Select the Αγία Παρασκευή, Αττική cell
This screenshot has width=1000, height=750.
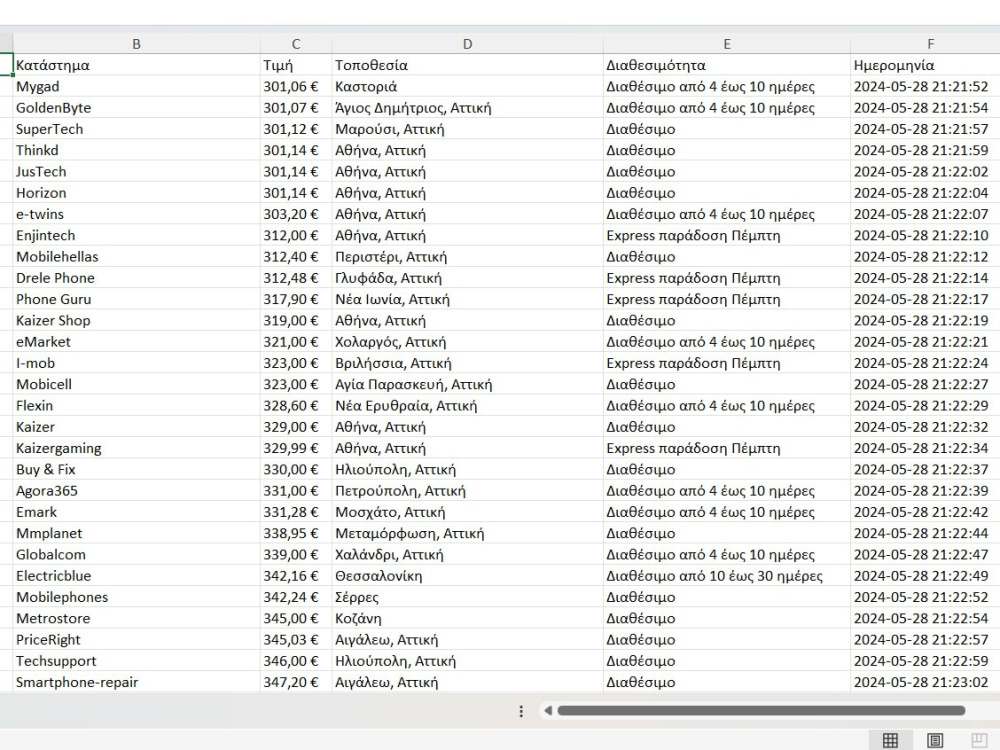pos(467,384)
